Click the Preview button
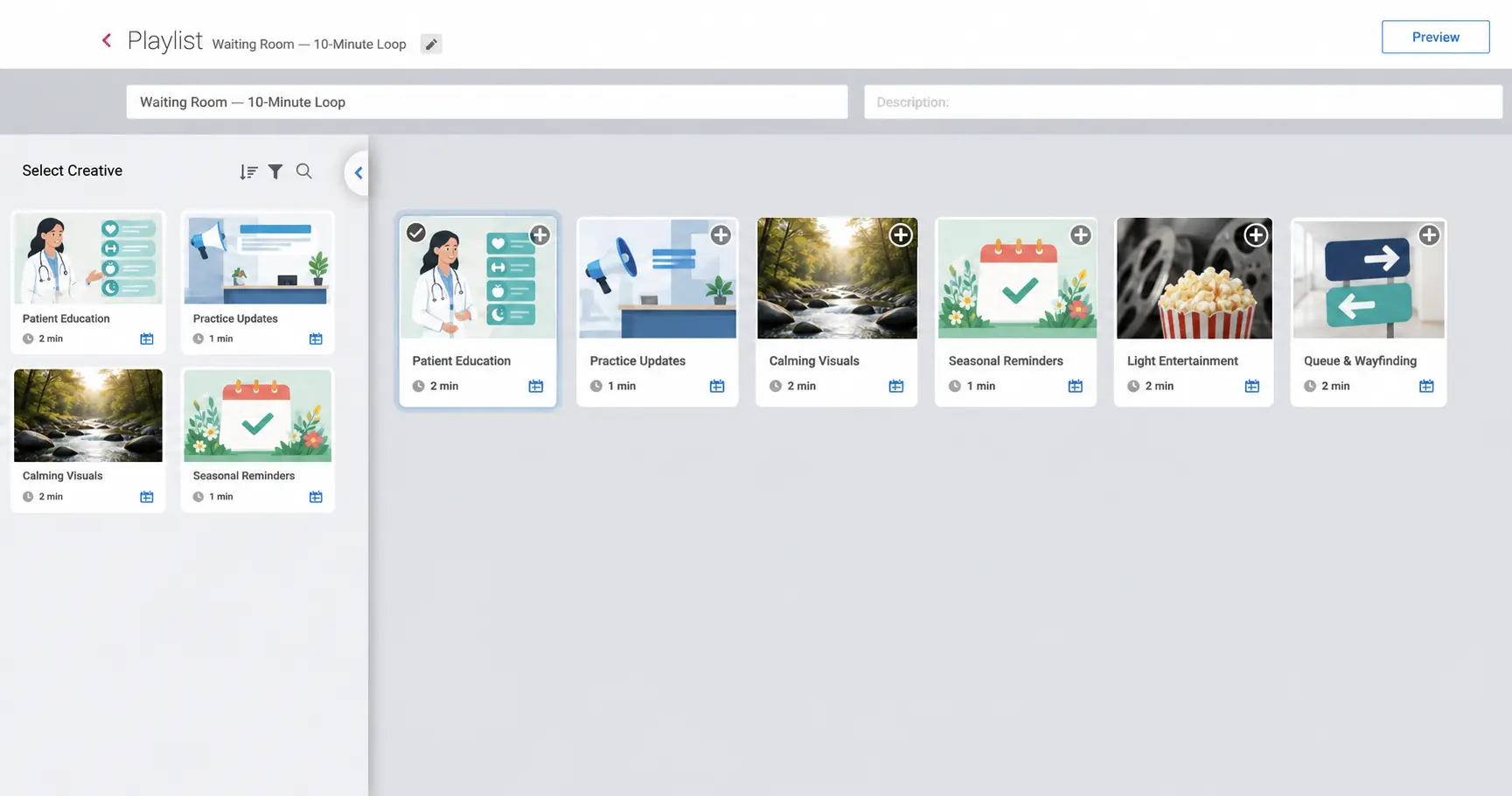Image resolution: width=1512 pixels, height=796 pixels. click(x=1435, y=37)
